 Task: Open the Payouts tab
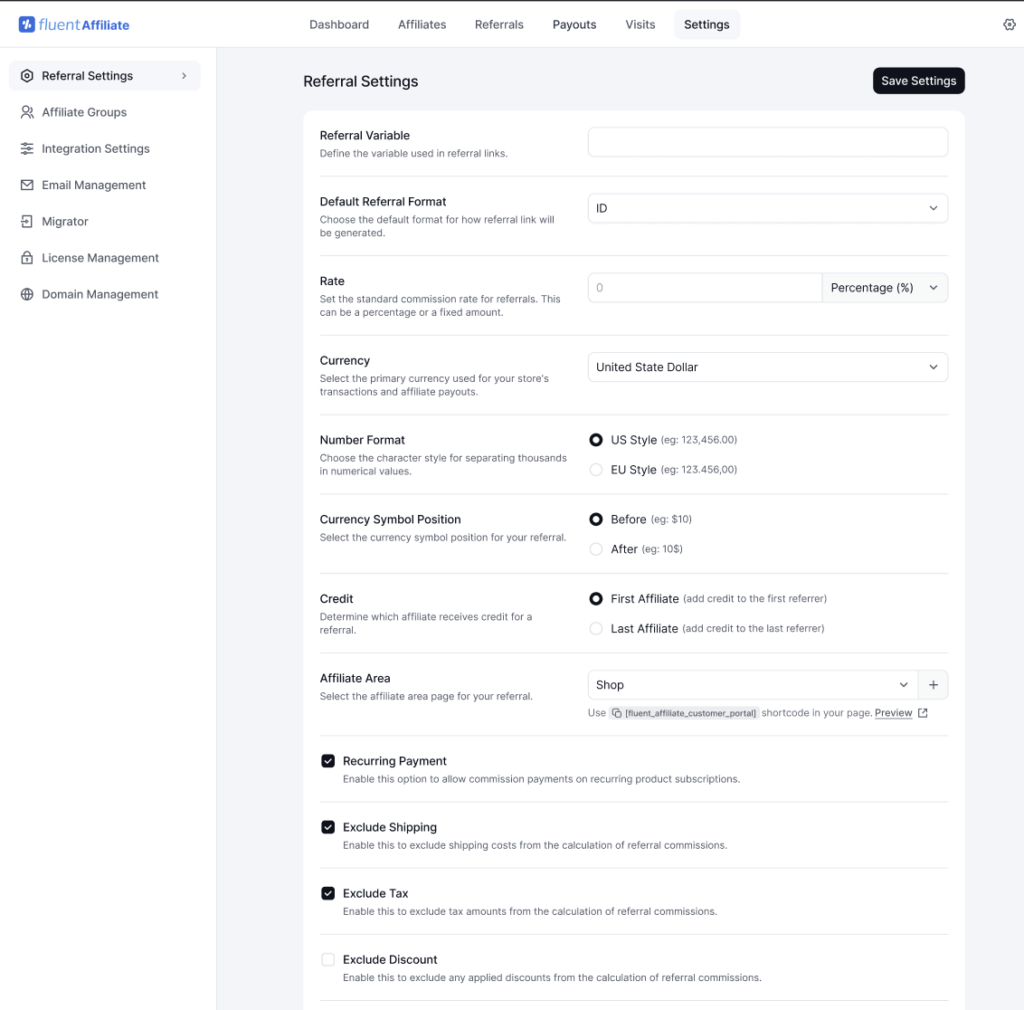(574, 25)
